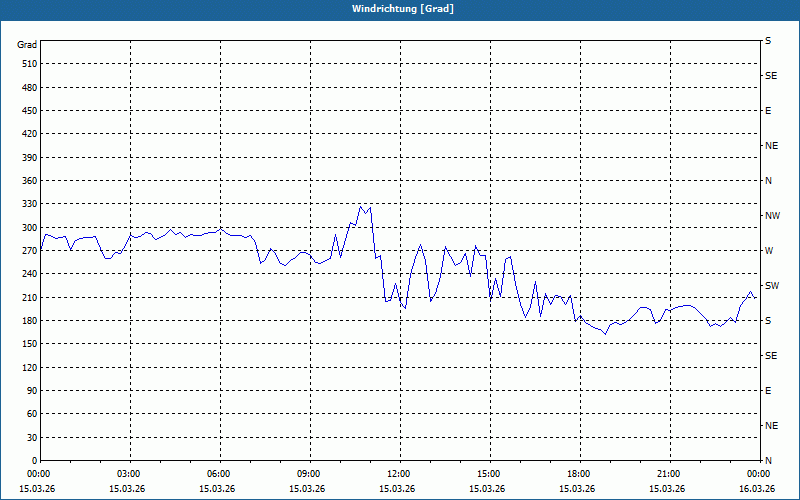Image resolution: width=800 pixels, height=500 pixels.
Task: Pick the 18:00 time label
Action: (x=577, y=474)
